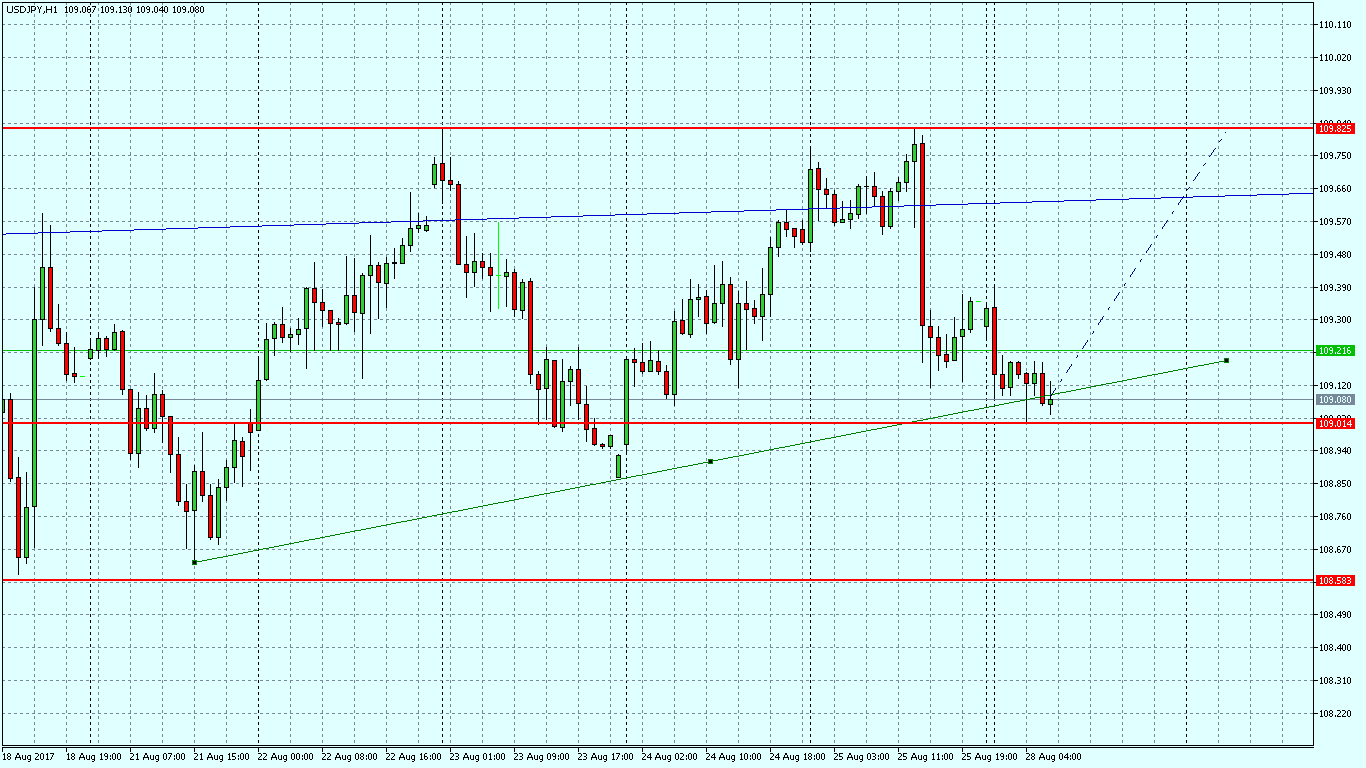Select the red 109.014 price label

pyautogui.click(x=1335, y=423)
